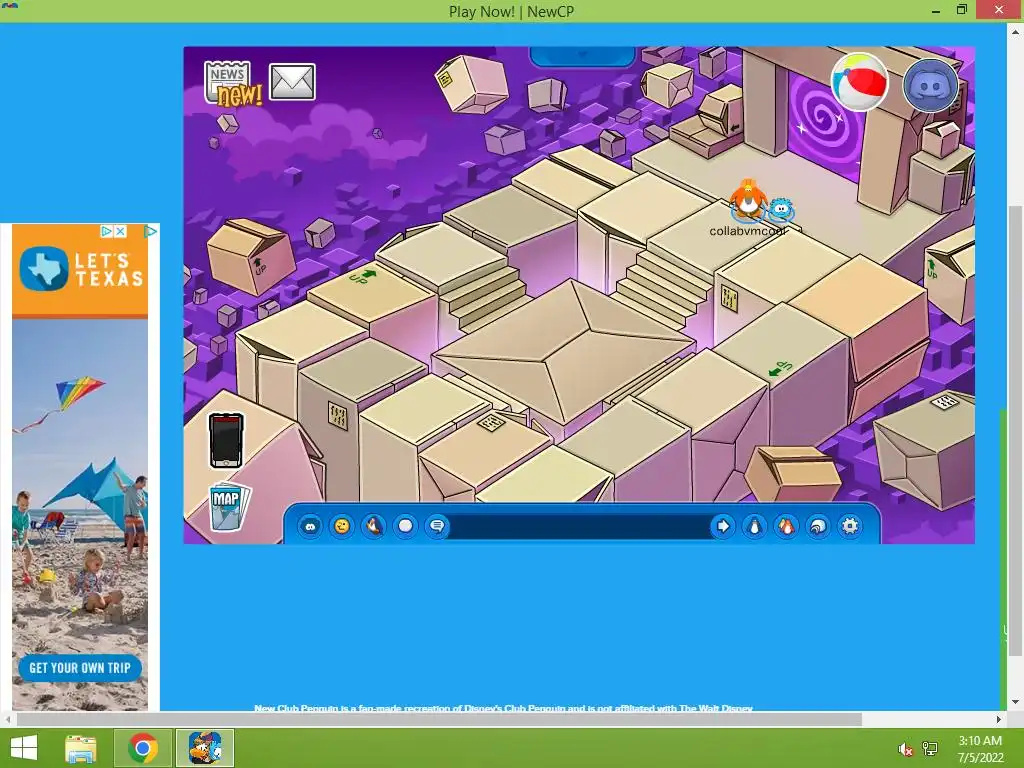Open the Map icon
Screen dimensions: 1024x768
coord(229,505)
